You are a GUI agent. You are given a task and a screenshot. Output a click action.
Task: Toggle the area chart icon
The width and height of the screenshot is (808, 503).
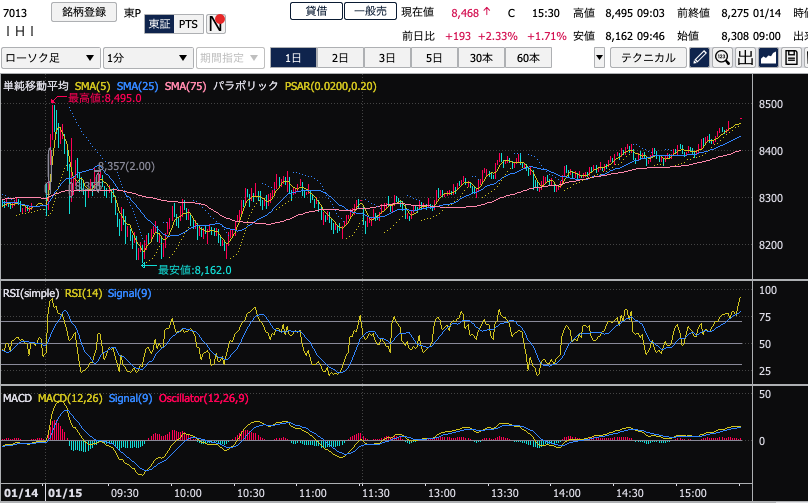pos(768,57)
